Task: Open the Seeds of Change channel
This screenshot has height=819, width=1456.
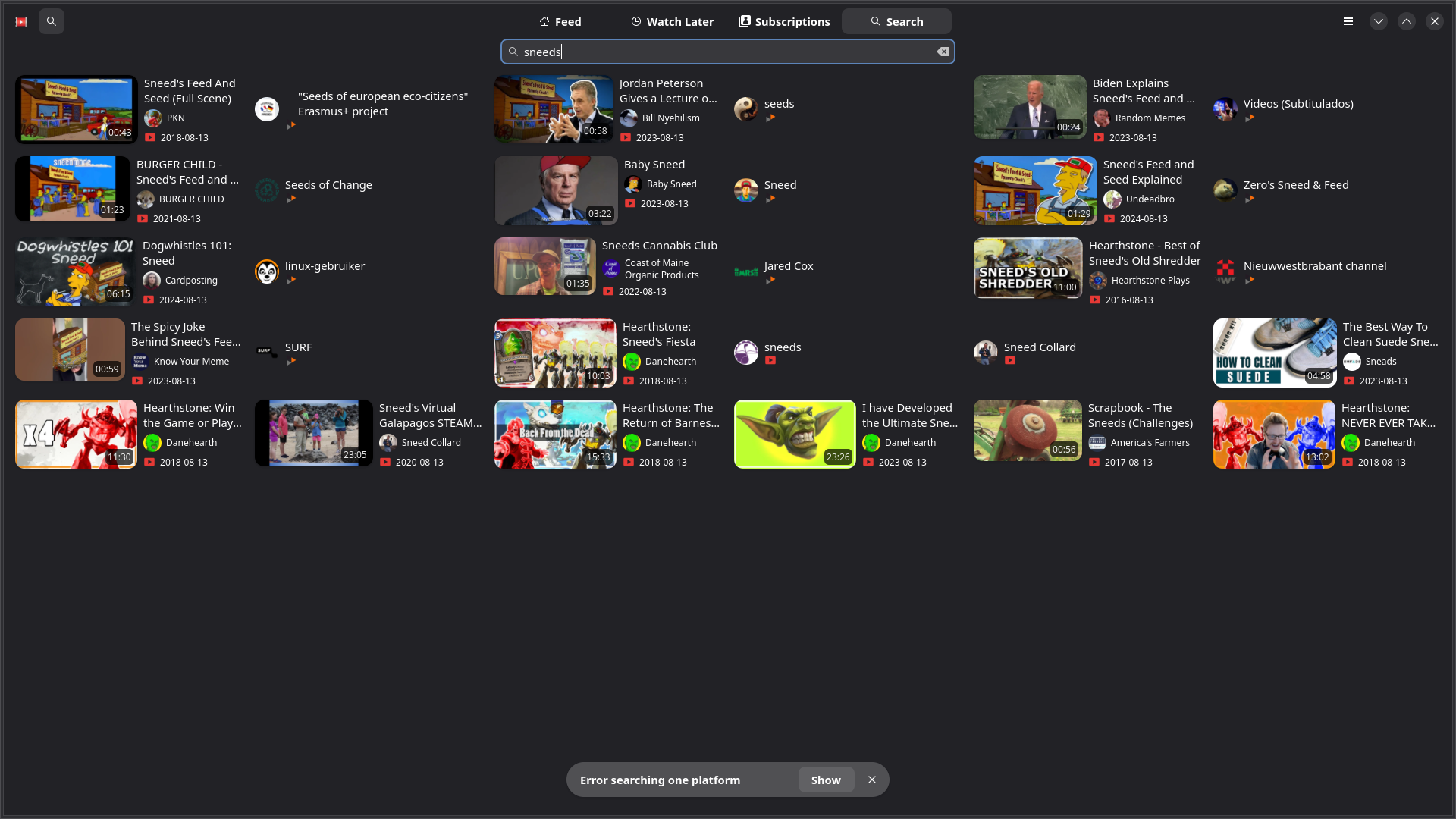Action: [x=328, y=185]
